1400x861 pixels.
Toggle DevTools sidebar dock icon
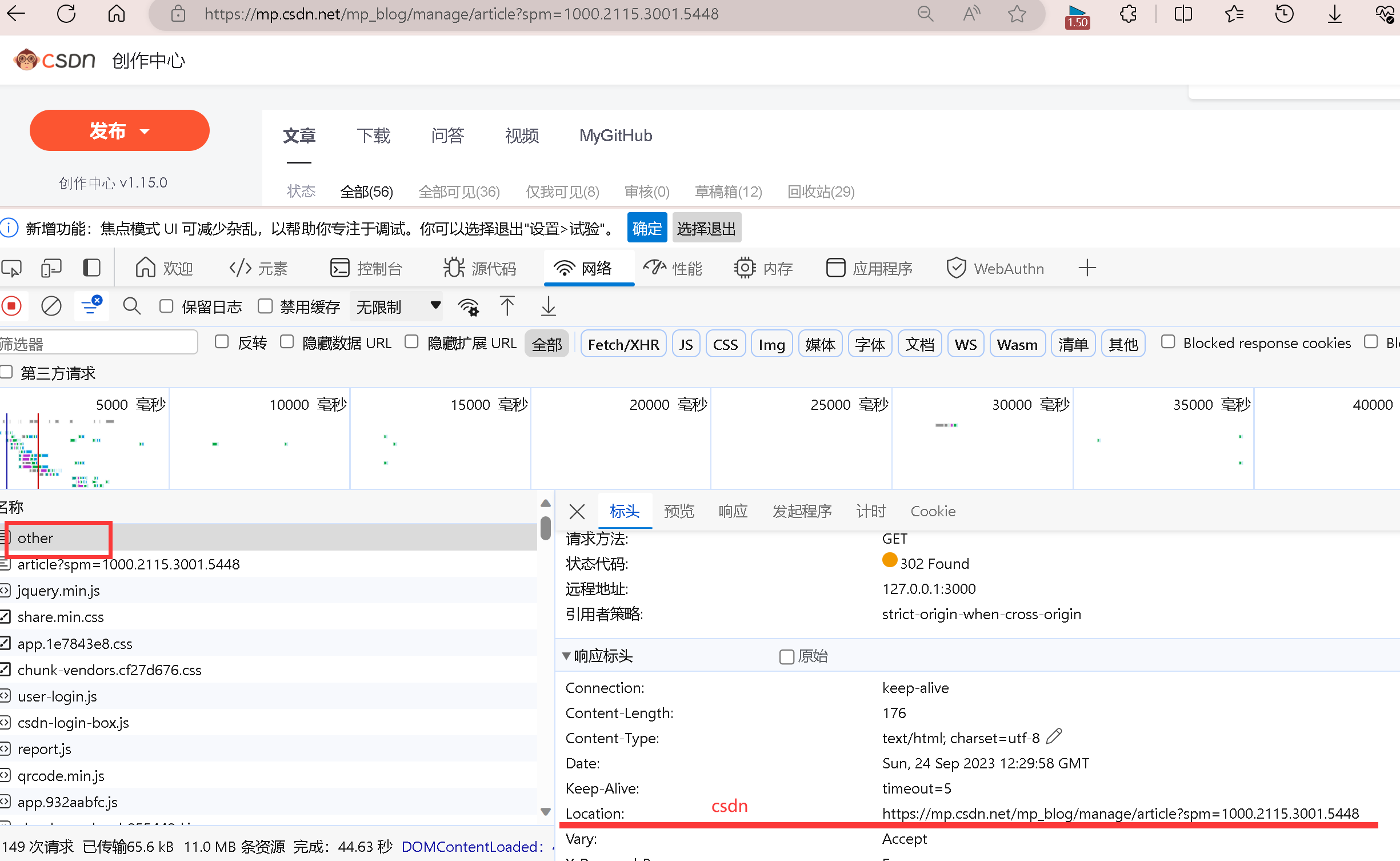tap(91, 268)
